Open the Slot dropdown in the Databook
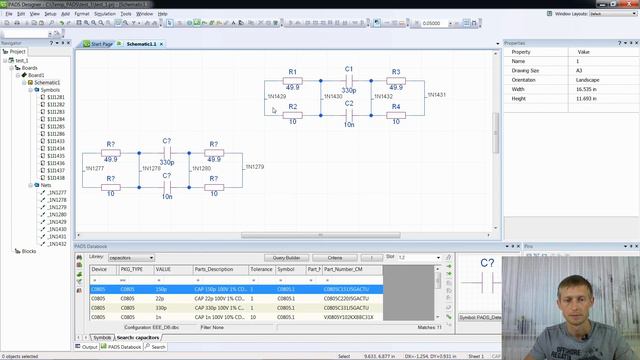 click(438, 258)
